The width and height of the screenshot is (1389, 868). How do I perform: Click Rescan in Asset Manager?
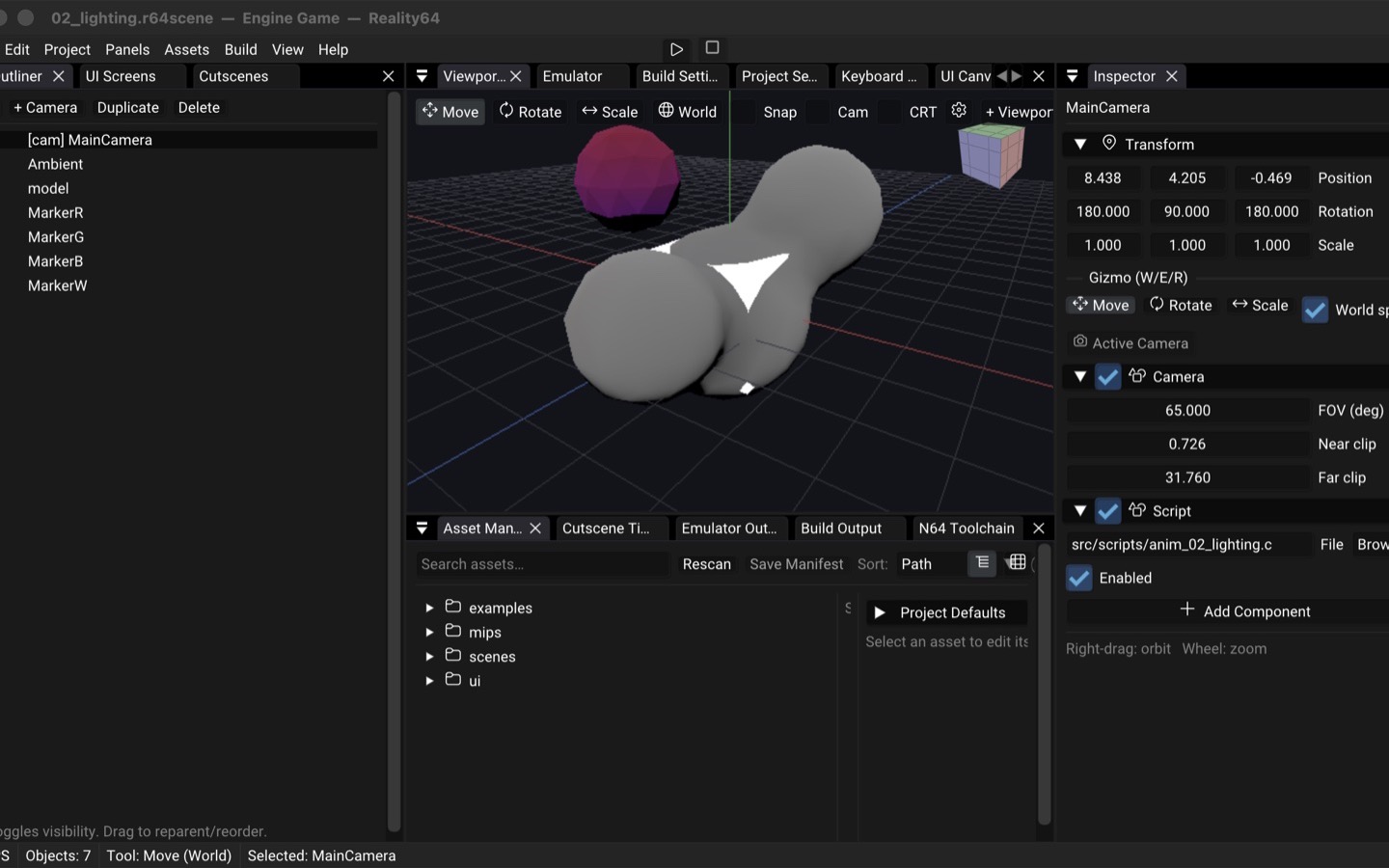707,564
